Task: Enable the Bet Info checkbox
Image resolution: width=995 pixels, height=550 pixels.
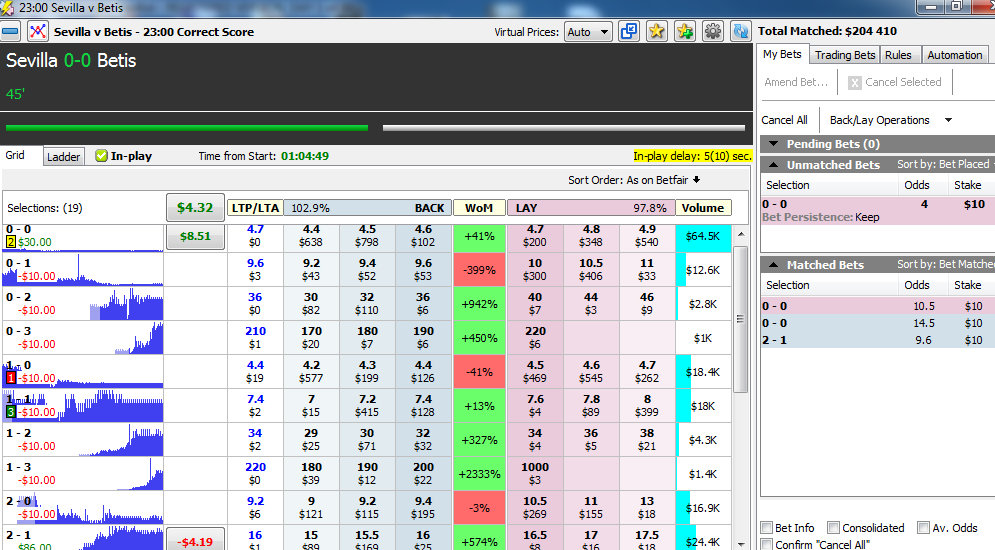Action: point(767,528)
